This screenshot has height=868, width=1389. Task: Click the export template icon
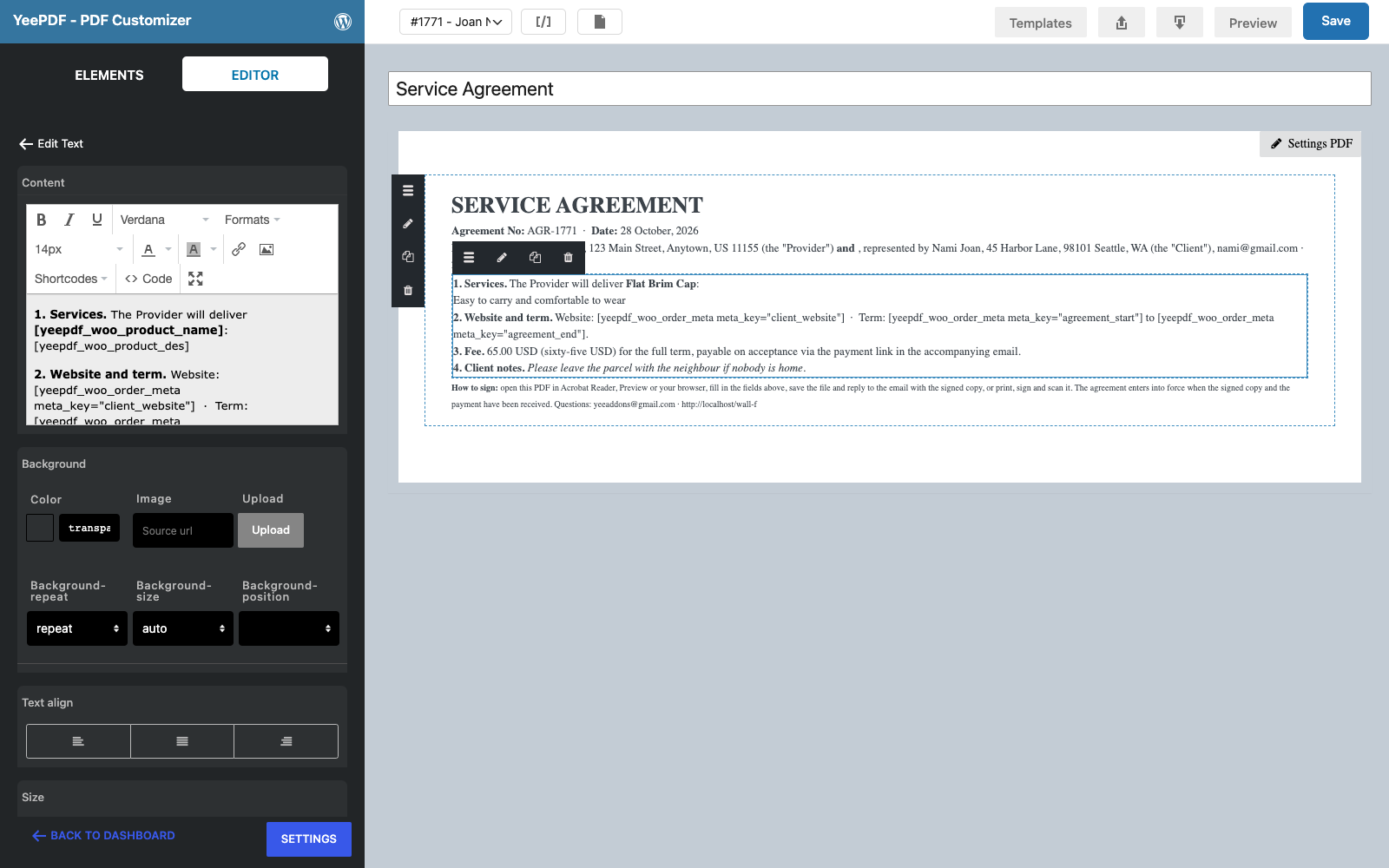(1122, 23)
